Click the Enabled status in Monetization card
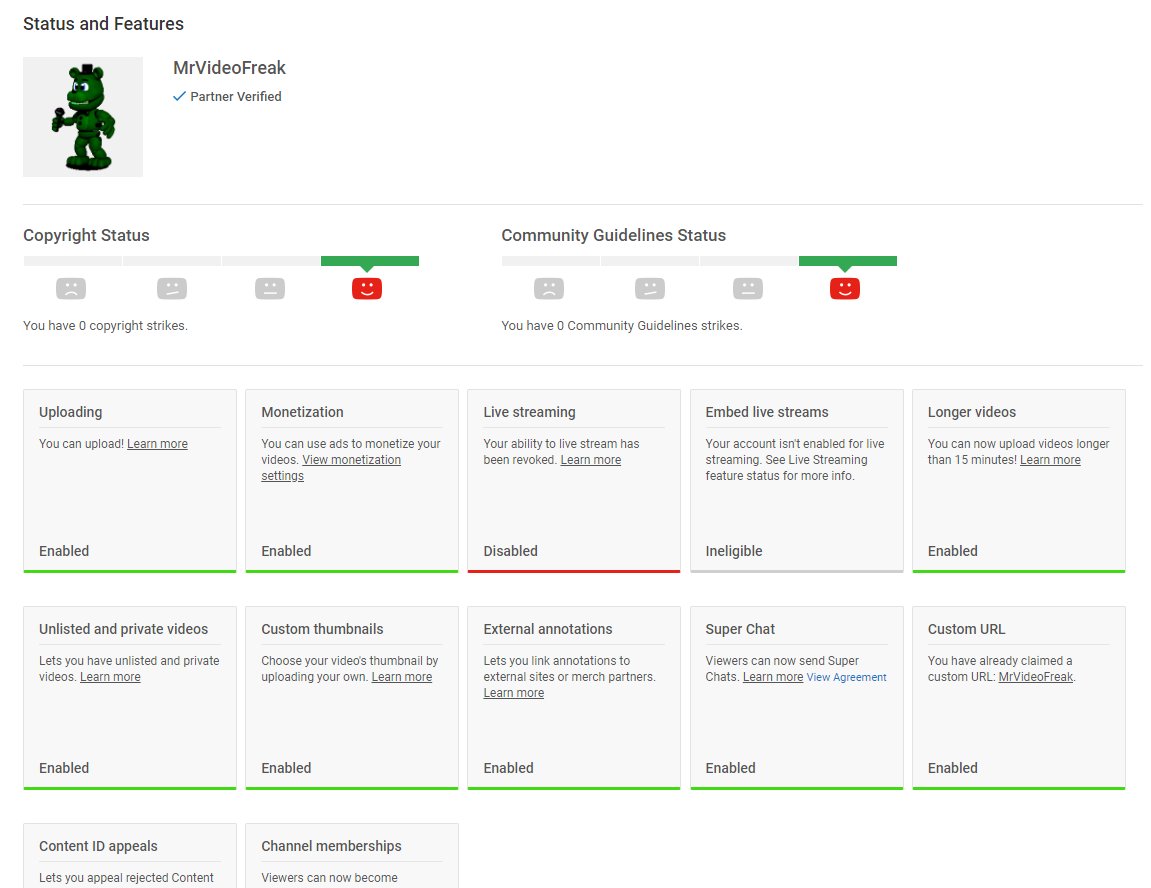 coord(286,550)
